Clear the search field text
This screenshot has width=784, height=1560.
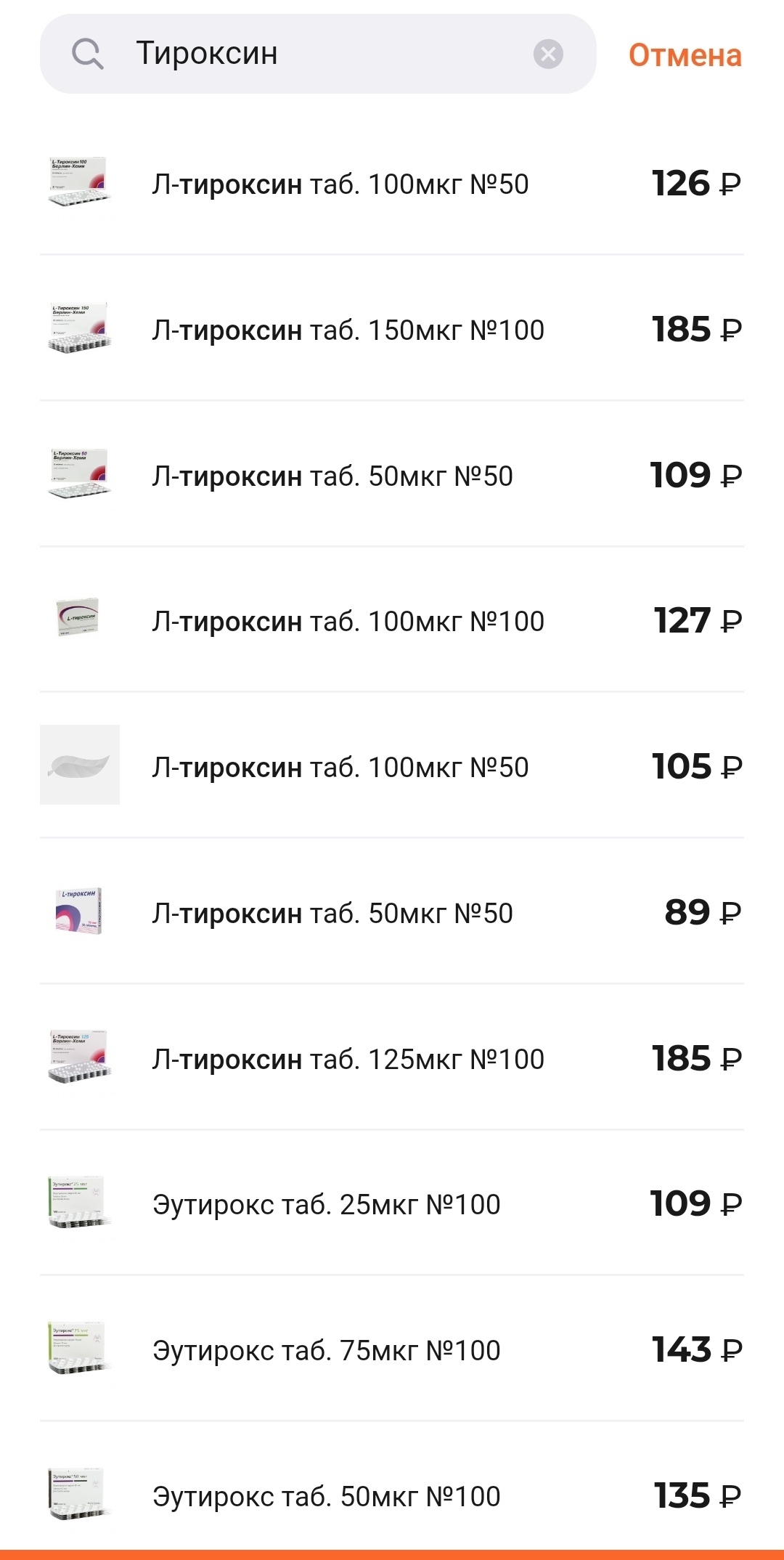[548, 54]
